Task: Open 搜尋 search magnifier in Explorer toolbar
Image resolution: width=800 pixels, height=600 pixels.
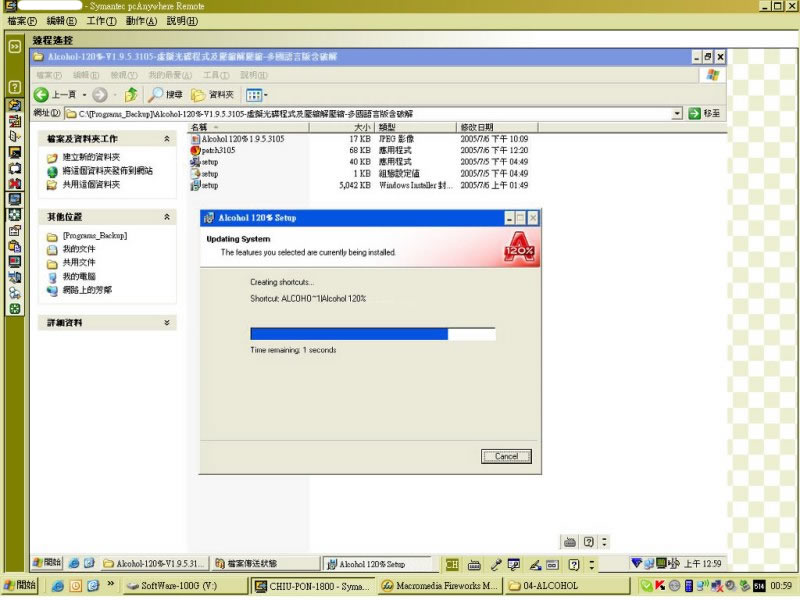Action: coord(165,95)
